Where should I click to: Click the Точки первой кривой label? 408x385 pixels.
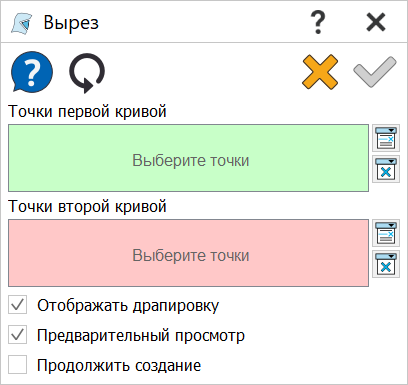tap(87, 111)
